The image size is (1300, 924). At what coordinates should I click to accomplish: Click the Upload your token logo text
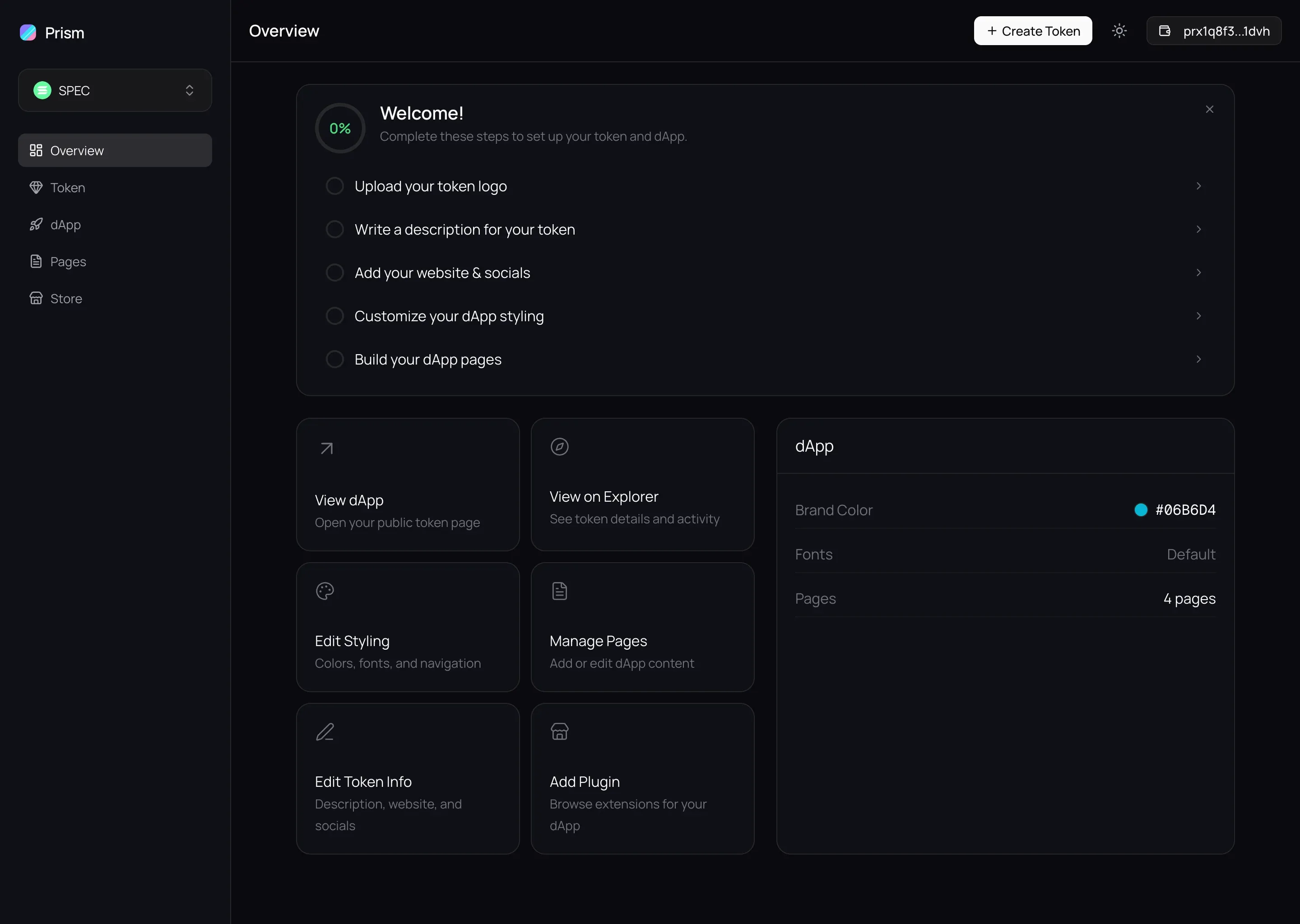click(430, 186)
